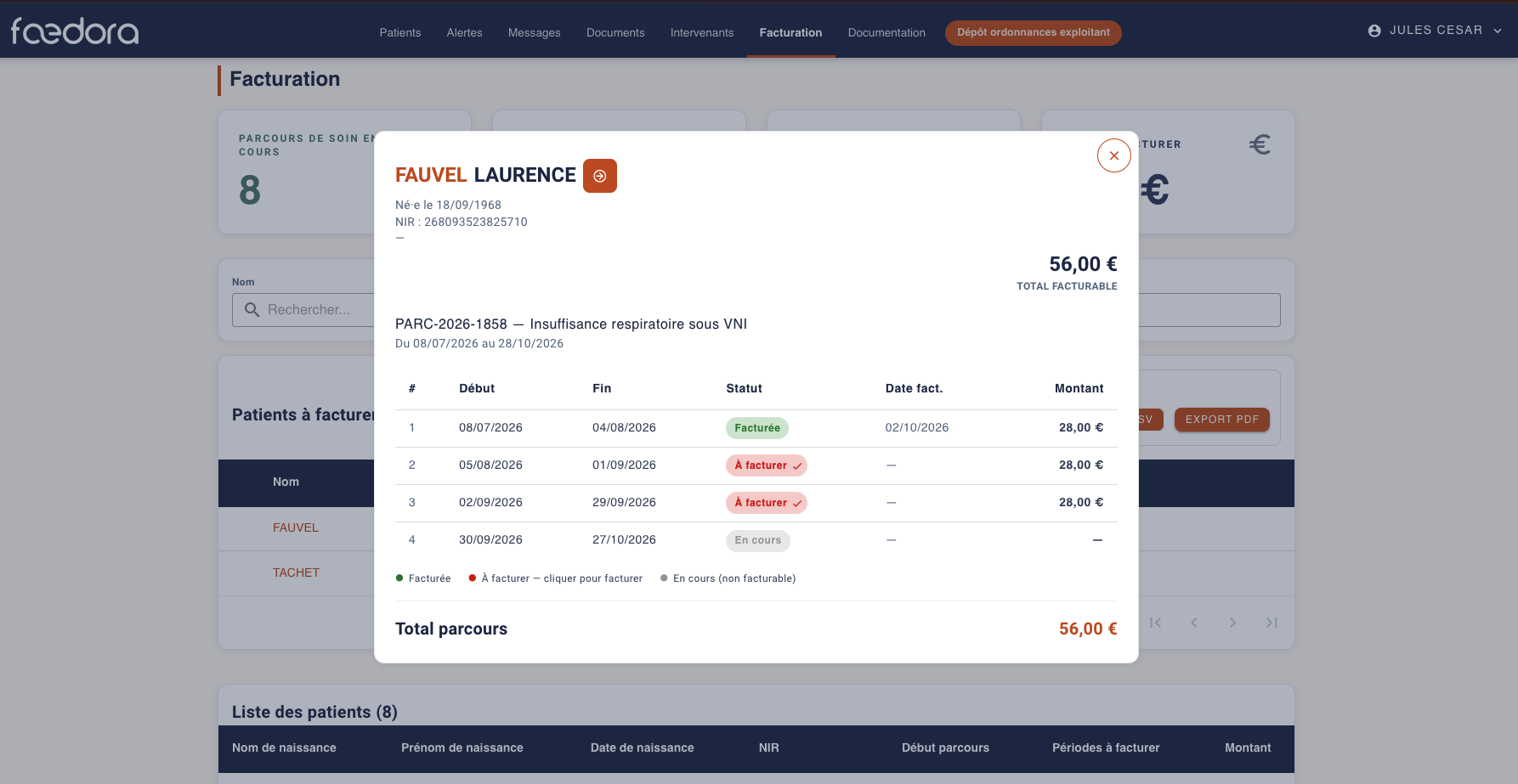Click the search magnifier icon
Image resolution: width=1518 pixels, height=784 pixels.
[x=252, y=310]
